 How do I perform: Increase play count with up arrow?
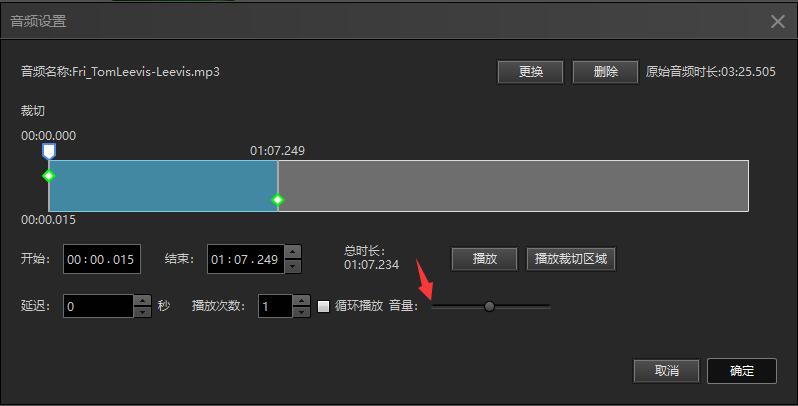pos(301,300)
